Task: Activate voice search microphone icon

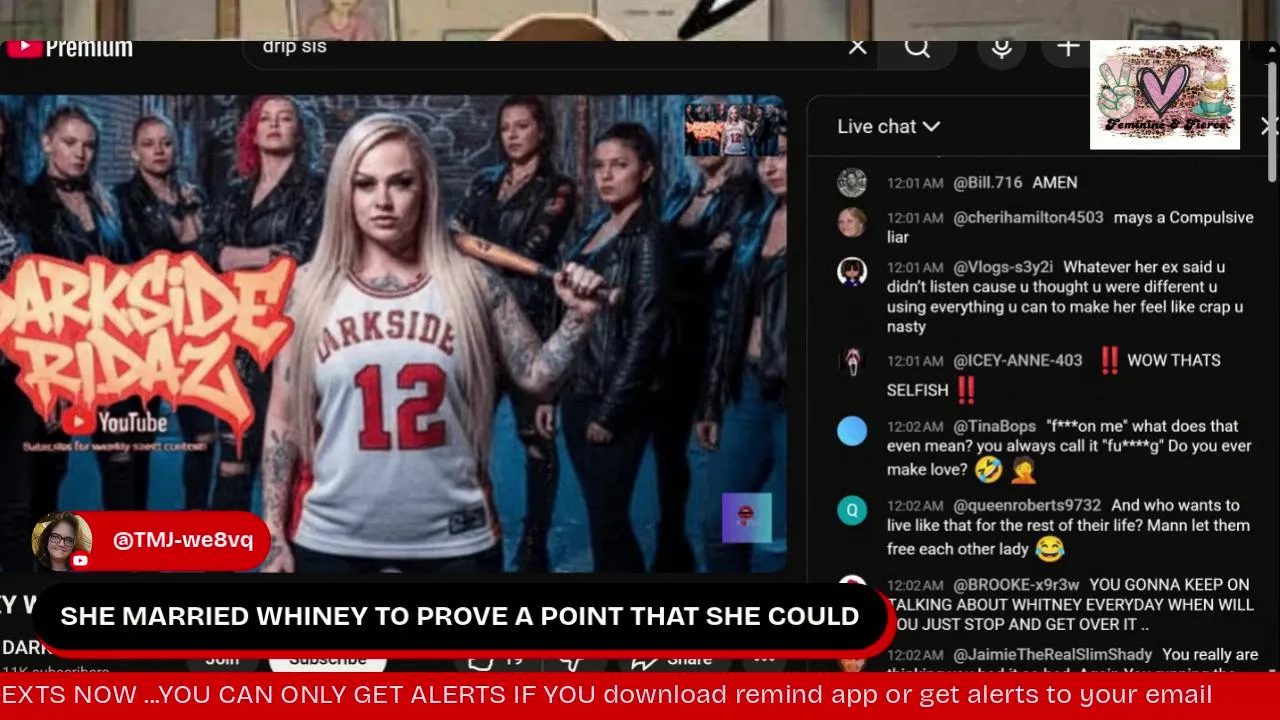Action: pyautogui.click(x=1002, y=48)
